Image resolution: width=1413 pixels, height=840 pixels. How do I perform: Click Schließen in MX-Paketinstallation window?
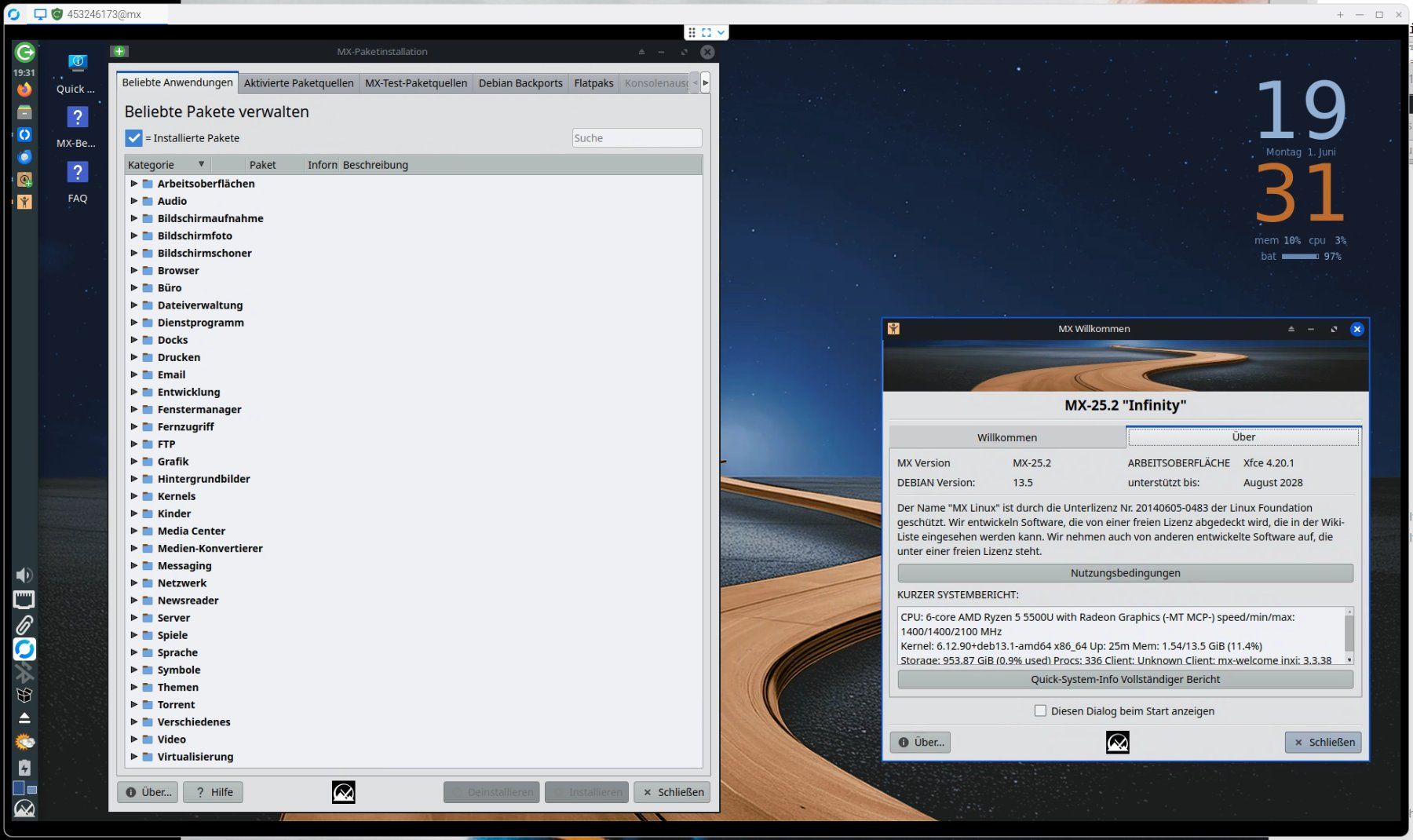click(x=672, y=792)
